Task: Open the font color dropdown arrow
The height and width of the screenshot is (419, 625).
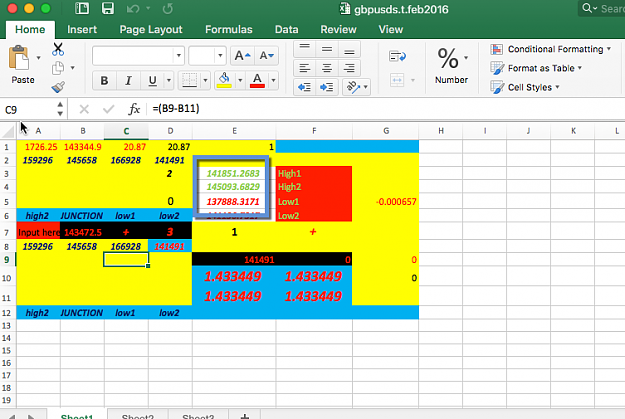Action: [x=273, y=81]
